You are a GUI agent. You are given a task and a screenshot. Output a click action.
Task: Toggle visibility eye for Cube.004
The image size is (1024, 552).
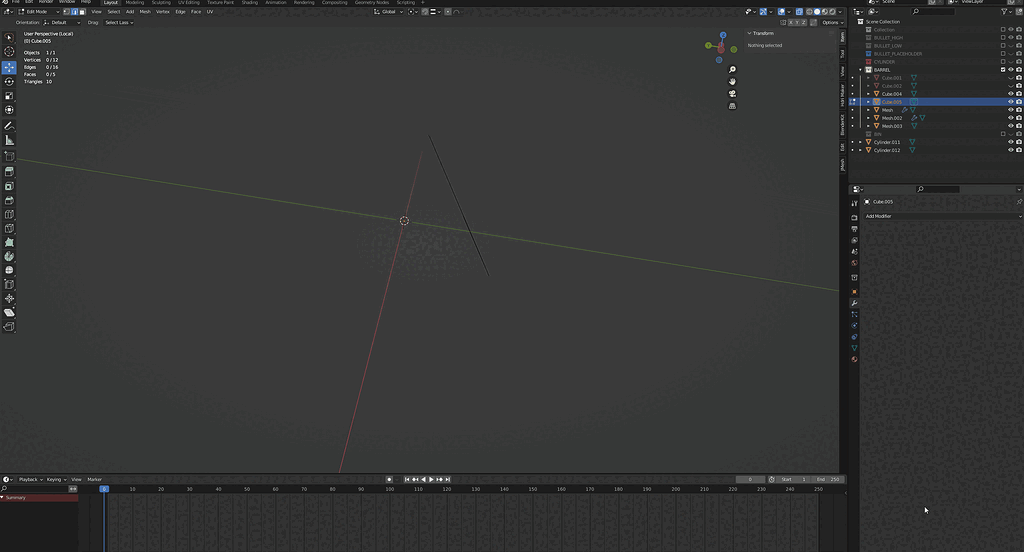point(1011,94)
